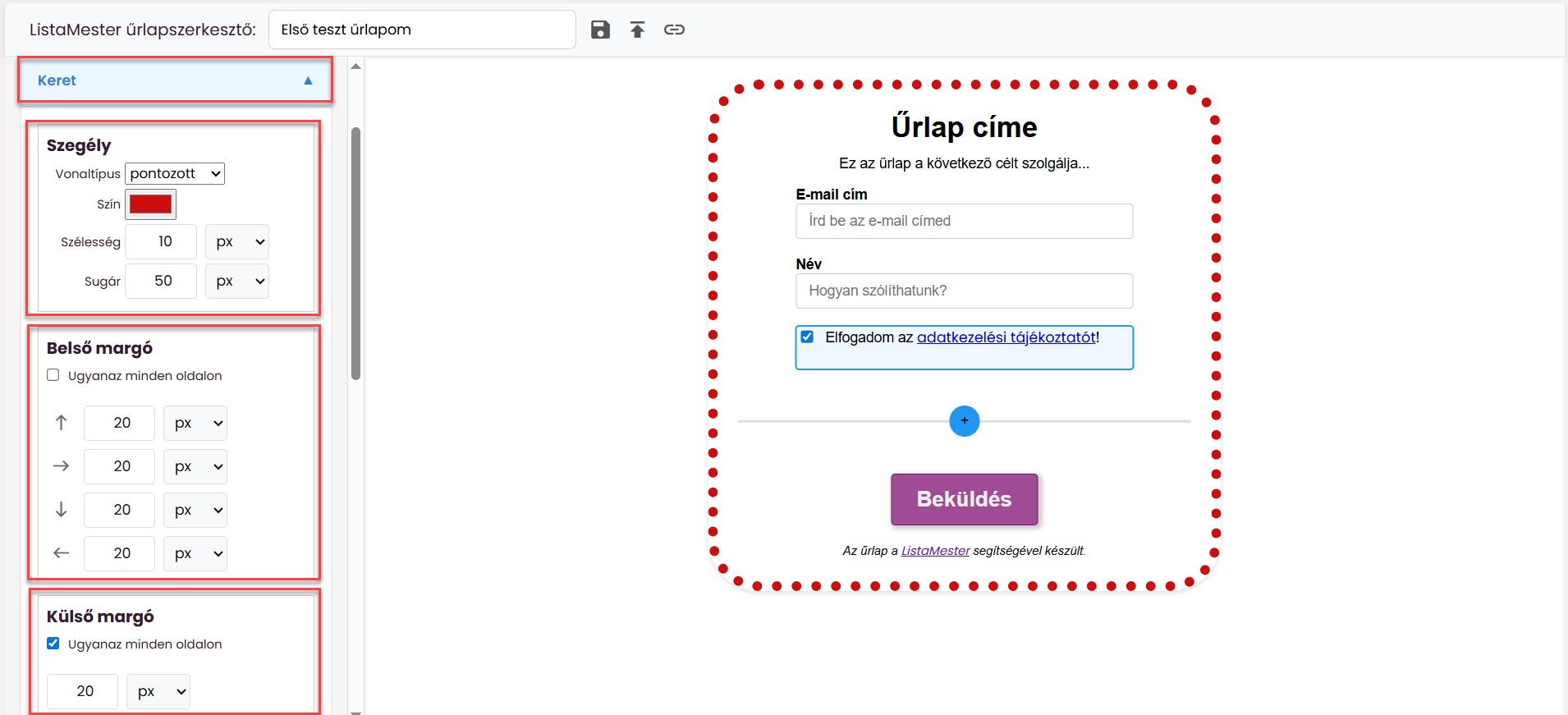
Task: Click the 'E-mail cím' field label
Action: (832, 195)
